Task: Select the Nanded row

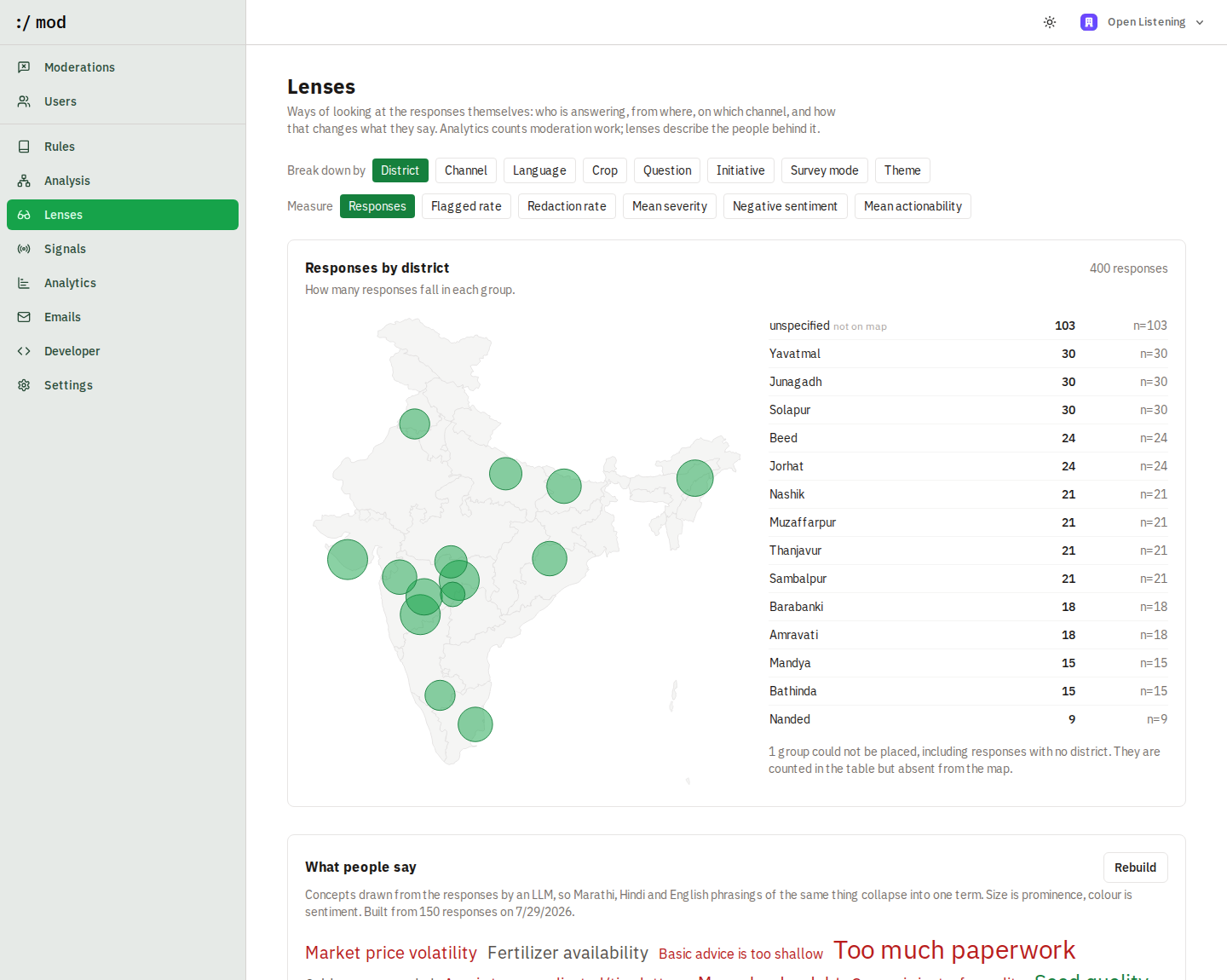Action: click(x=968, y=719)
